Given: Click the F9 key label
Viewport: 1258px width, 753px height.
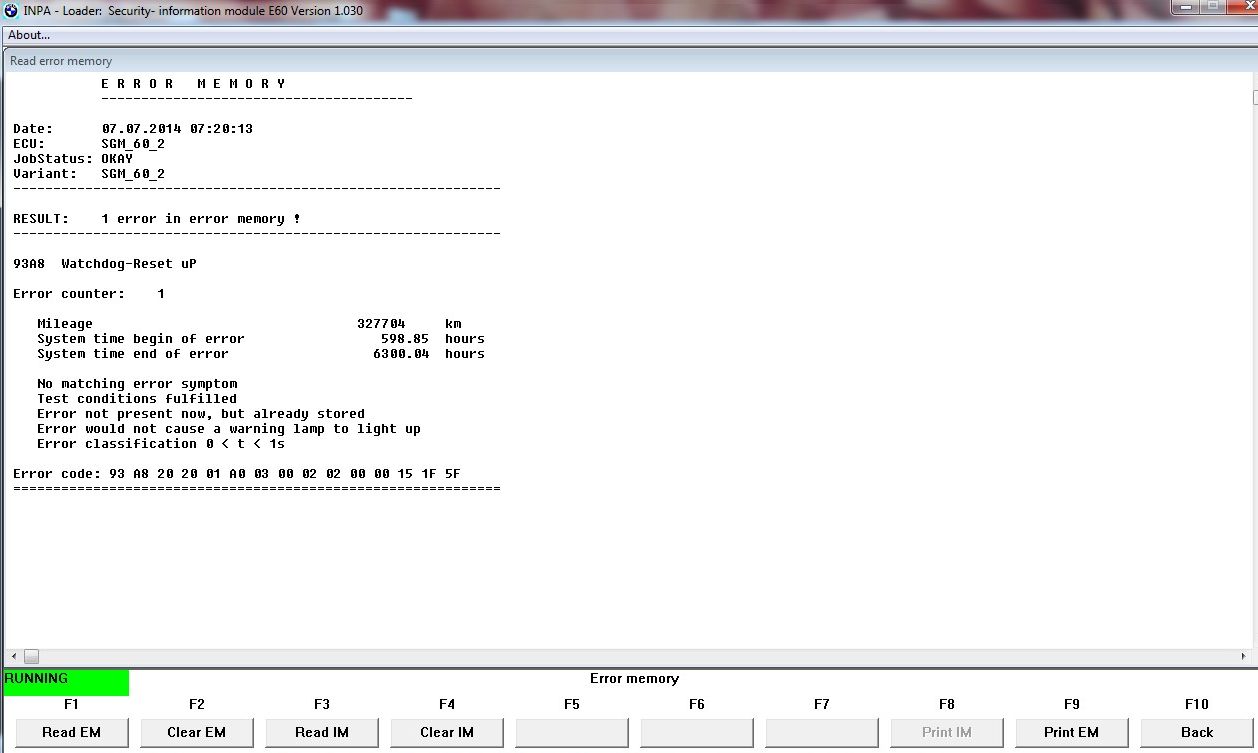Looking at the screenshot, I should click(x=1071, y=704).
